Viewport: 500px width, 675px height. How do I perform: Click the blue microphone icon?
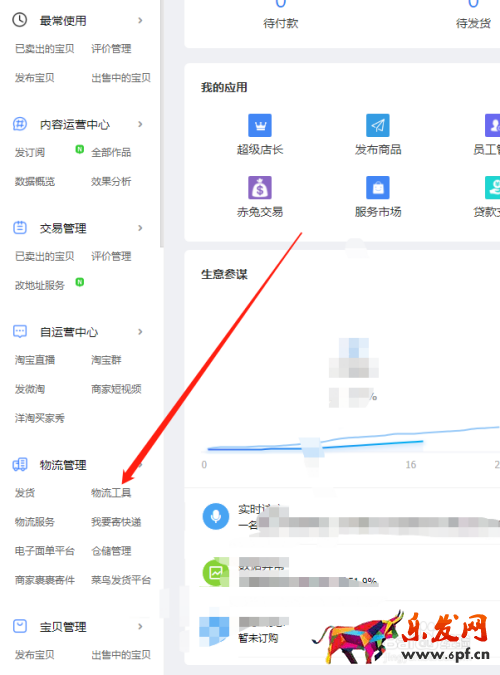[x=216, y=516]
